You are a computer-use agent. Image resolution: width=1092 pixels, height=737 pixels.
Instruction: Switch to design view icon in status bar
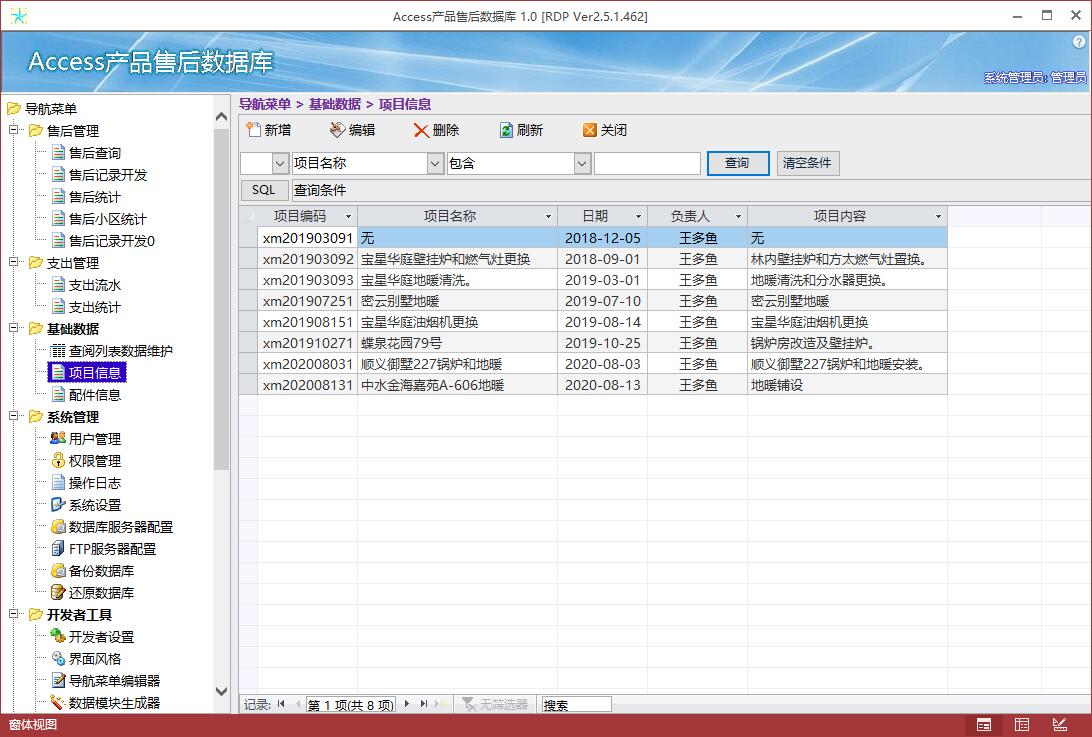[x=1059, y=725]
